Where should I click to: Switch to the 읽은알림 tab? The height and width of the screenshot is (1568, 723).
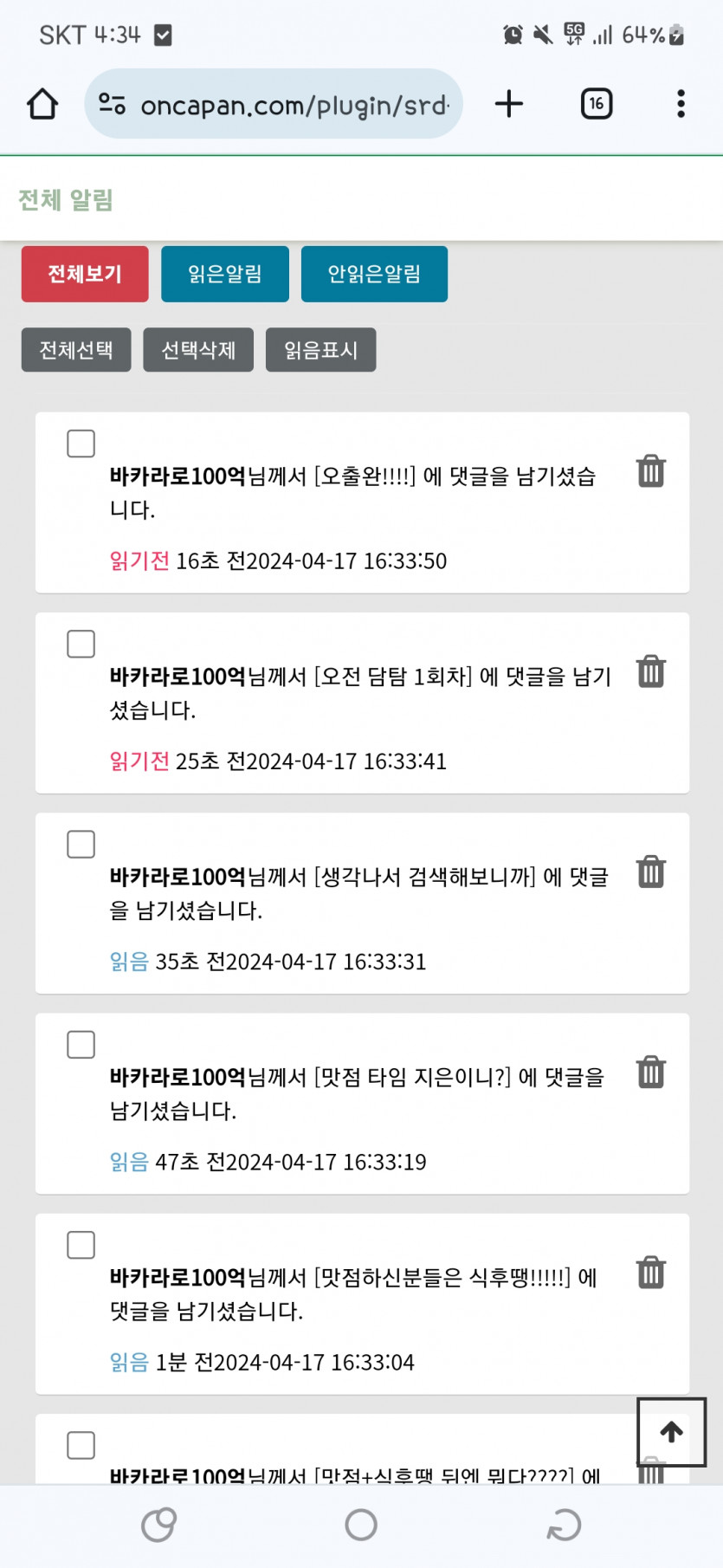[x=225, y=274]
